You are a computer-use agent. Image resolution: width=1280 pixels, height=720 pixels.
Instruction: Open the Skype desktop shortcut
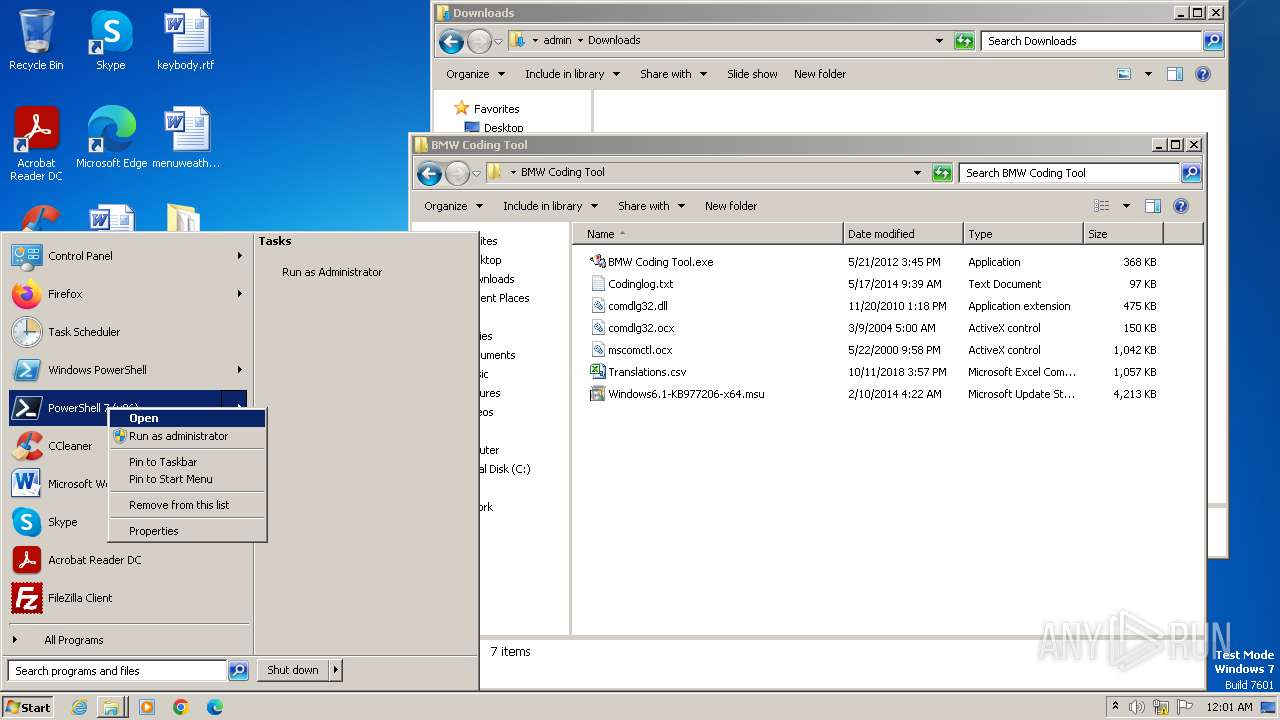pos(110,40)
